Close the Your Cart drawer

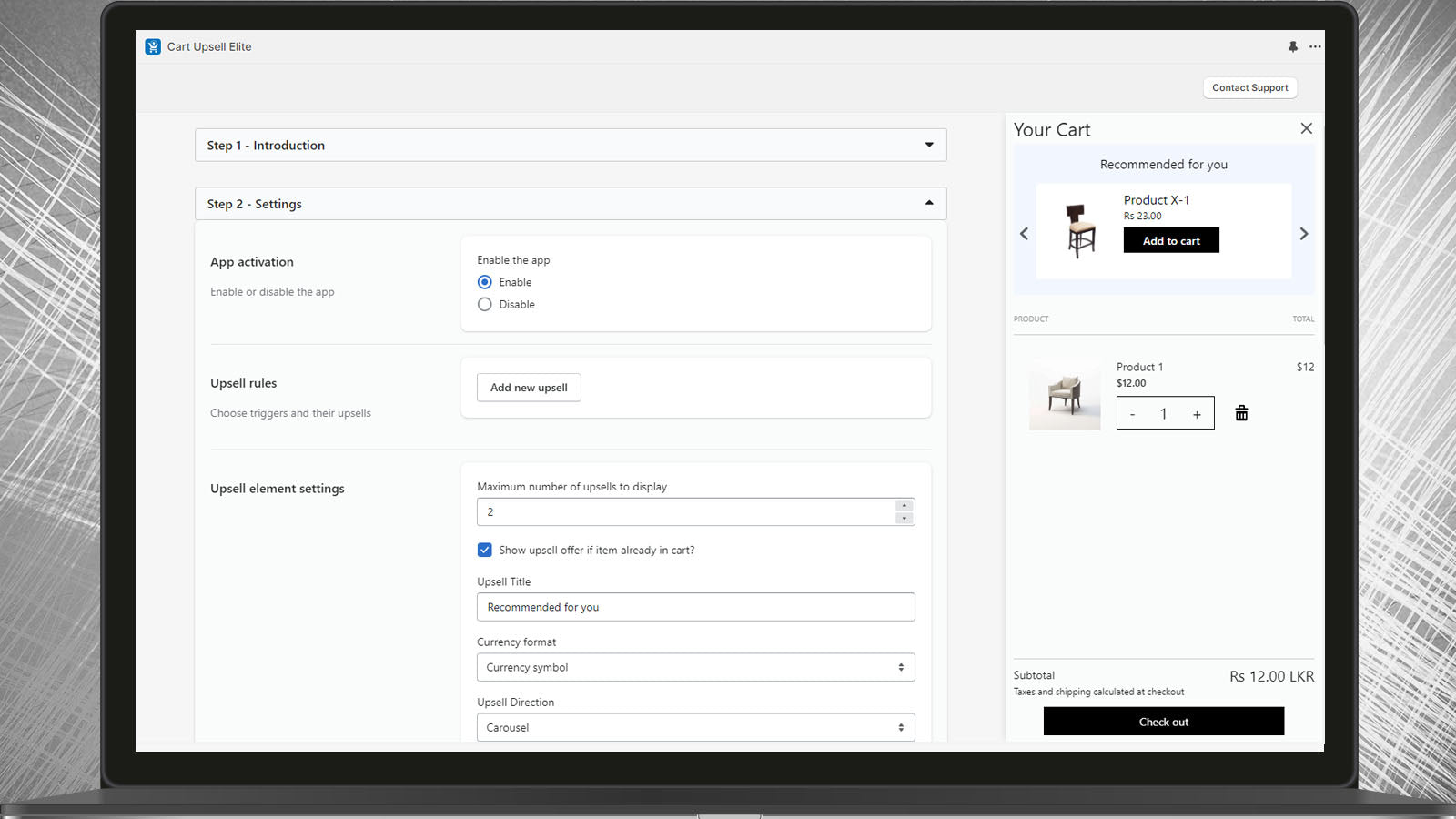1306,128
